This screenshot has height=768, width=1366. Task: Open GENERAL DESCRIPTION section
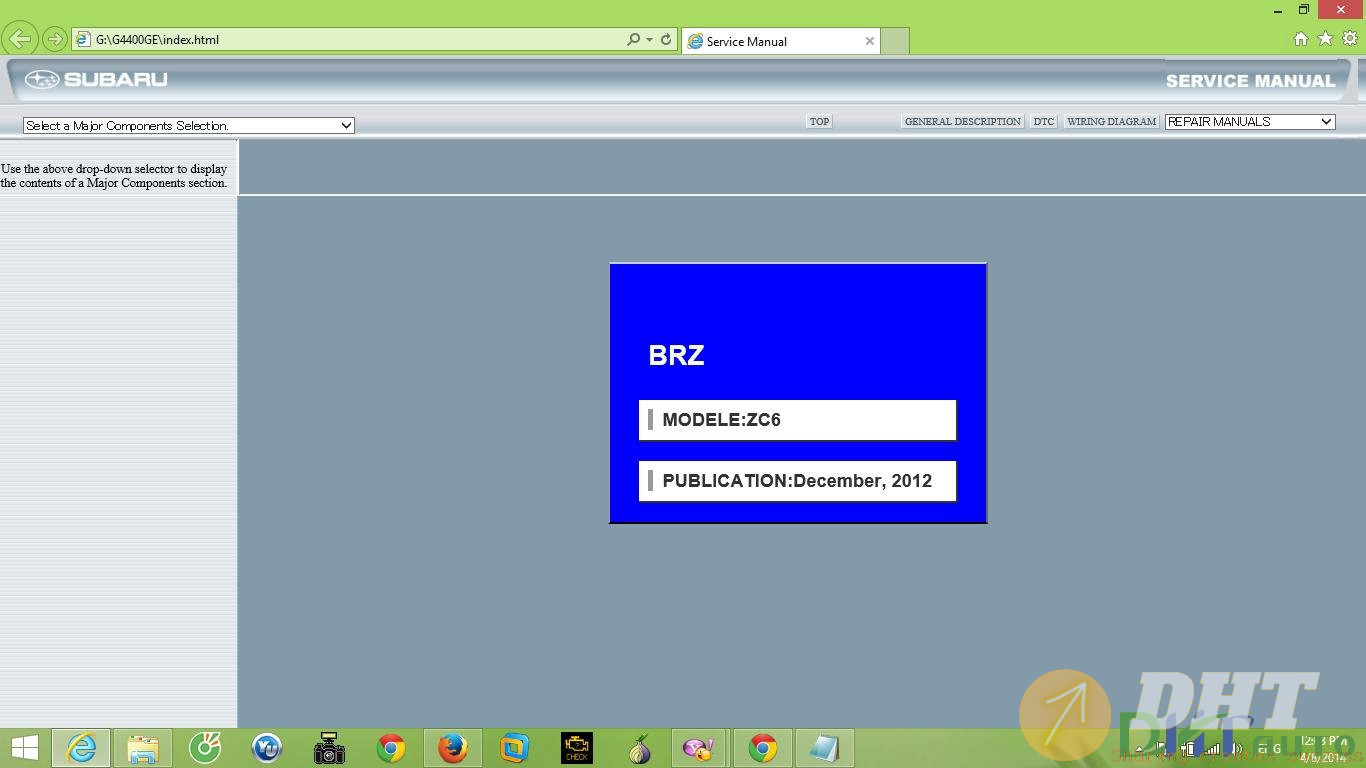click(962, 121)
